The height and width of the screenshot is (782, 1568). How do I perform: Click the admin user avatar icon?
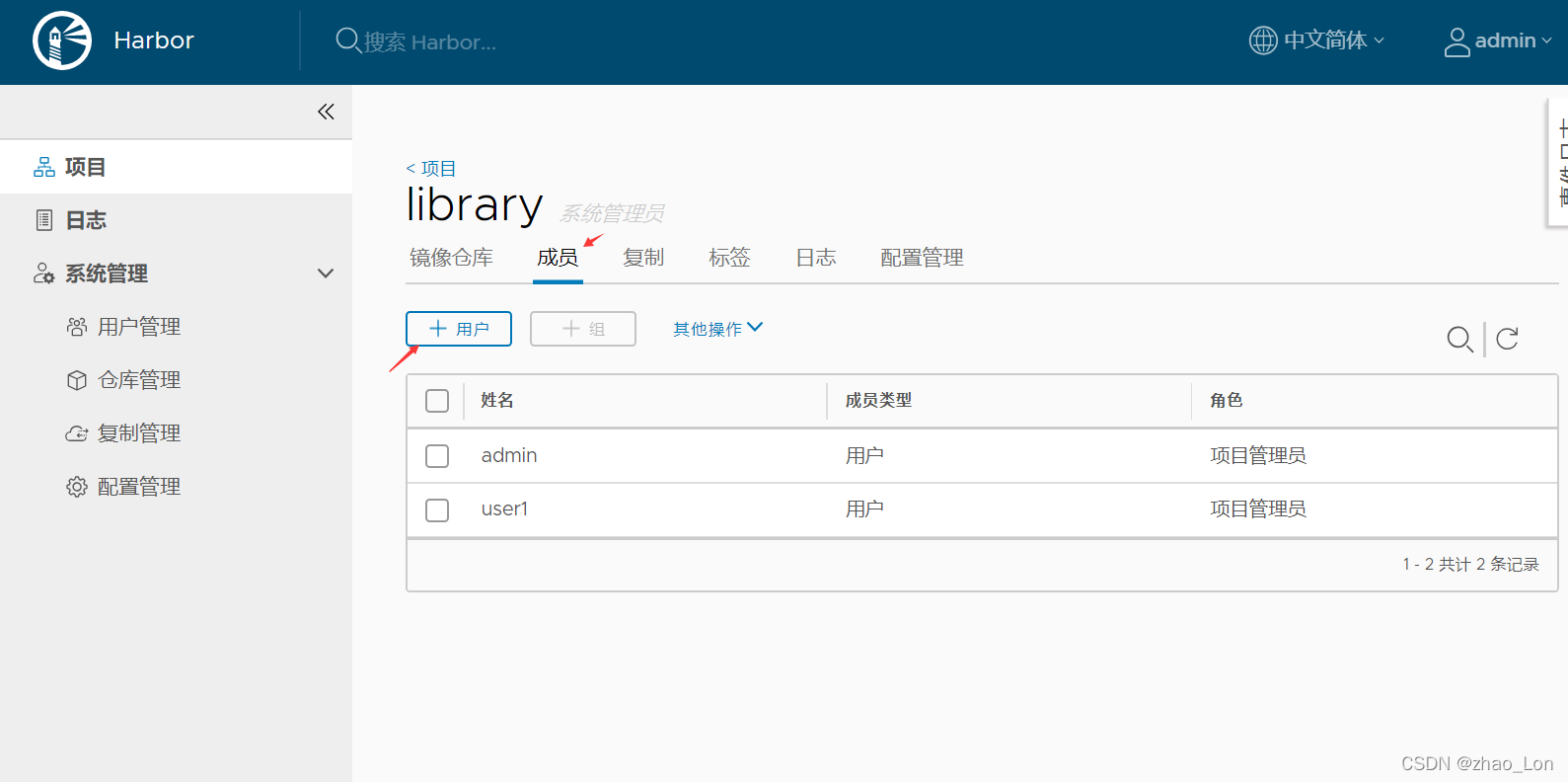pyautogui.click(x=1457, y=41)
